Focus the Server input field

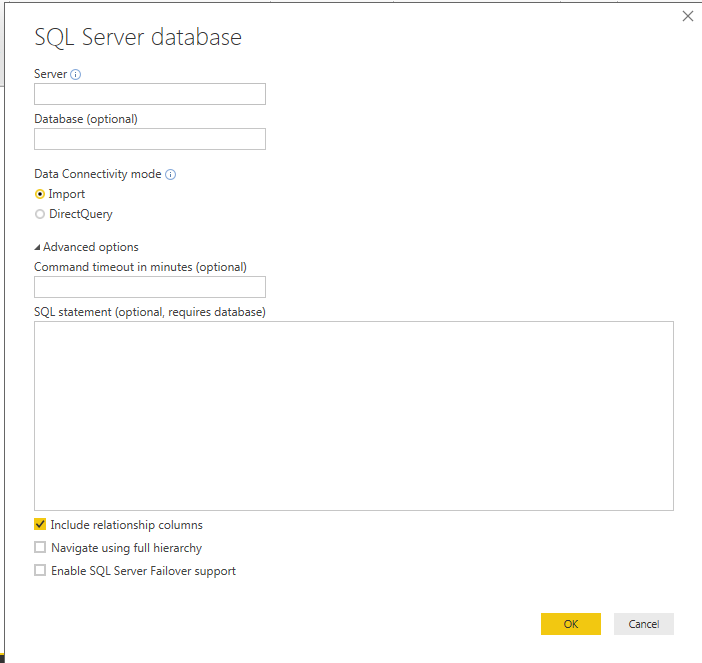pyautogui.click(x=150, y=94)
